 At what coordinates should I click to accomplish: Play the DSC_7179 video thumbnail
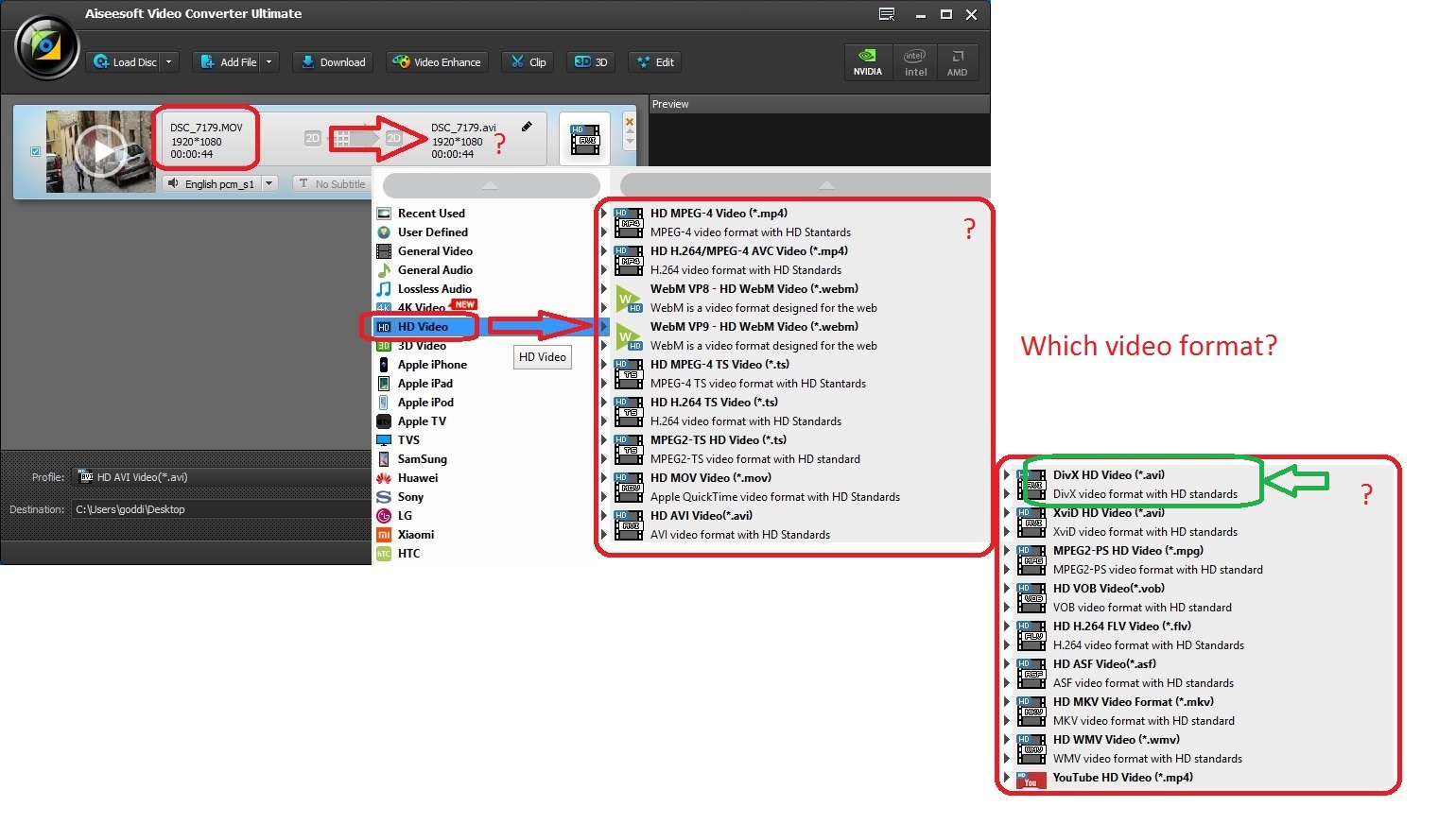click(x=101, y=151)
